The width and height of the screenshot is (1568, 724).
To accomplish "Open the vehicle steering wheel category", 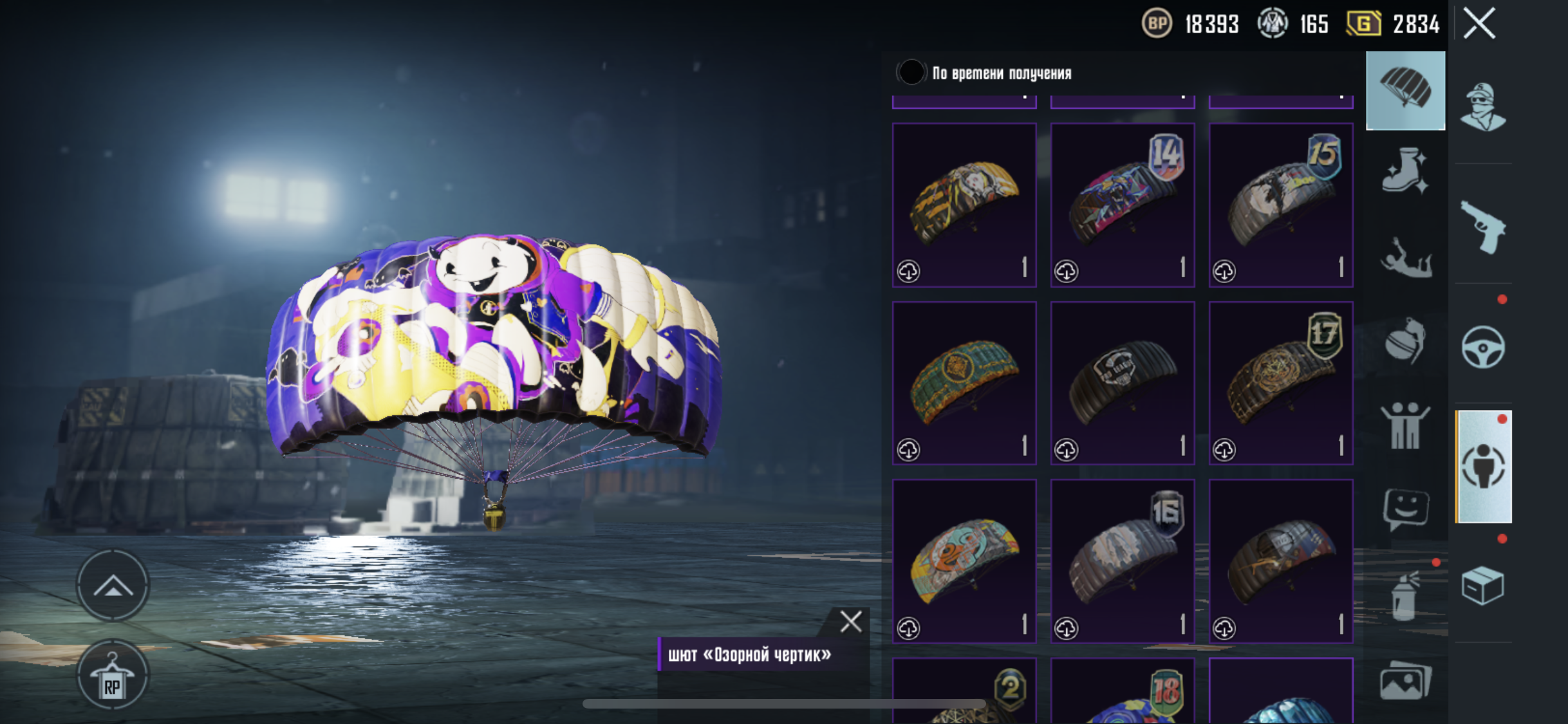I will pos(1482,348).
